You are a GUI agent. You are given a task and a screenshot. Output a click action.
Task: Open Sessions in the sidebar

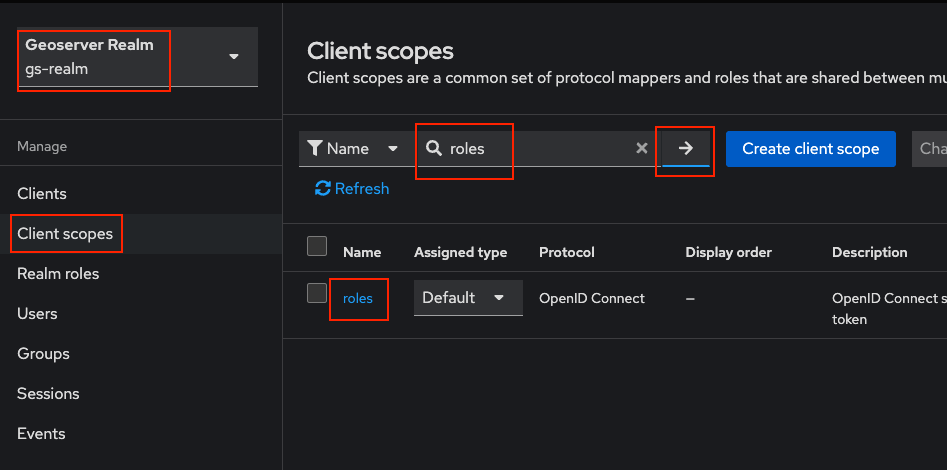point(46,393)
